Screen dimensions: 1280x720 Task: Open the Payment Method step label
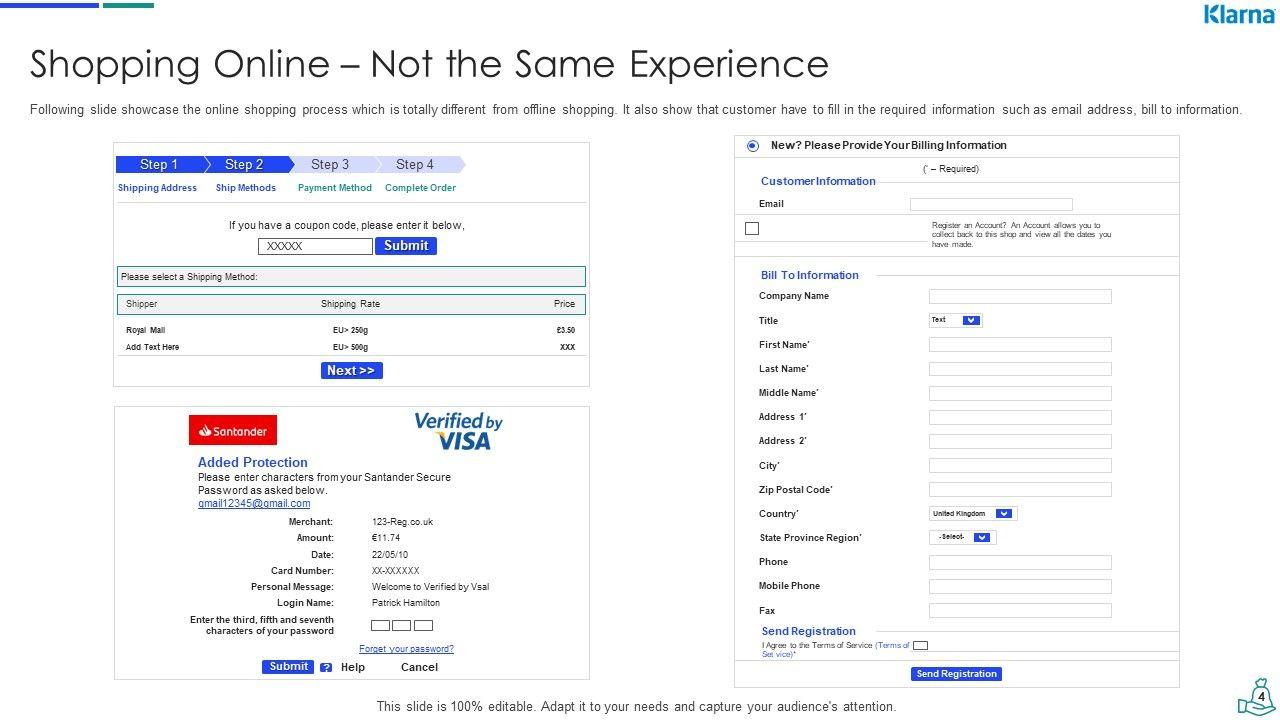point(335,188)
